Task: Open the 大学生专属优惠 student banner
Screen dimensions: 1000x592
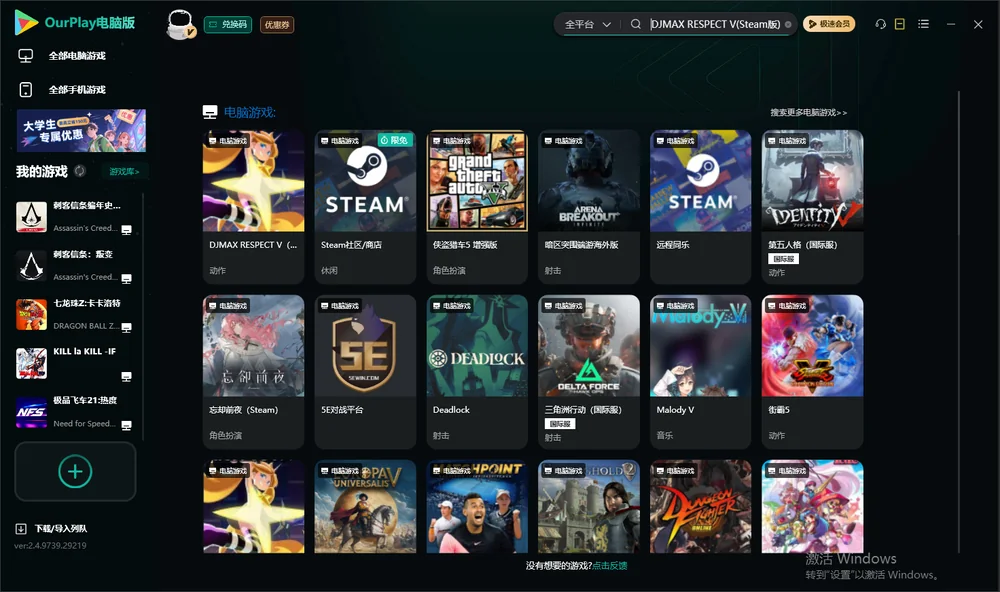Action: (81, 130)
